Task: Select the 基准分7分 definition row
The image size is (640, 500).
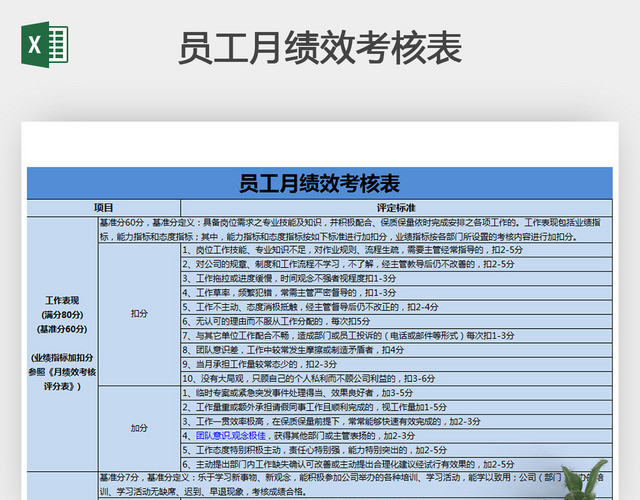Action: click(x=355, y=484)
